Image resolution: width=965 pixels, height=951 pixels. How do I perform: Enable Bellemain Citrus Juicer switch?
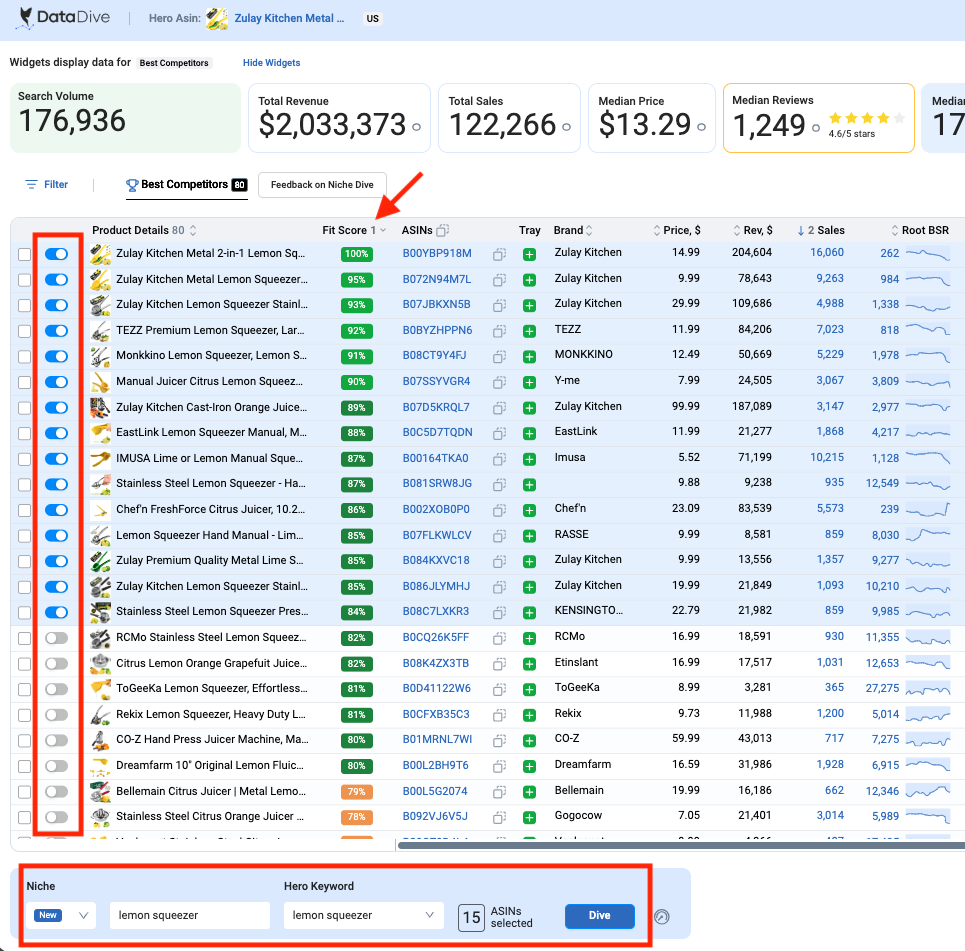click(x=56, y=792)
